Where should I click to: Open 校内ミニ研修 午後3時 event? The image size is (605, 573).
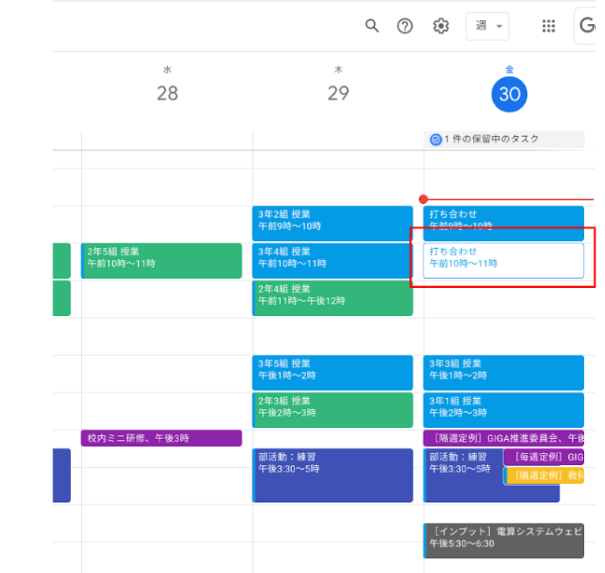point(161,438)
